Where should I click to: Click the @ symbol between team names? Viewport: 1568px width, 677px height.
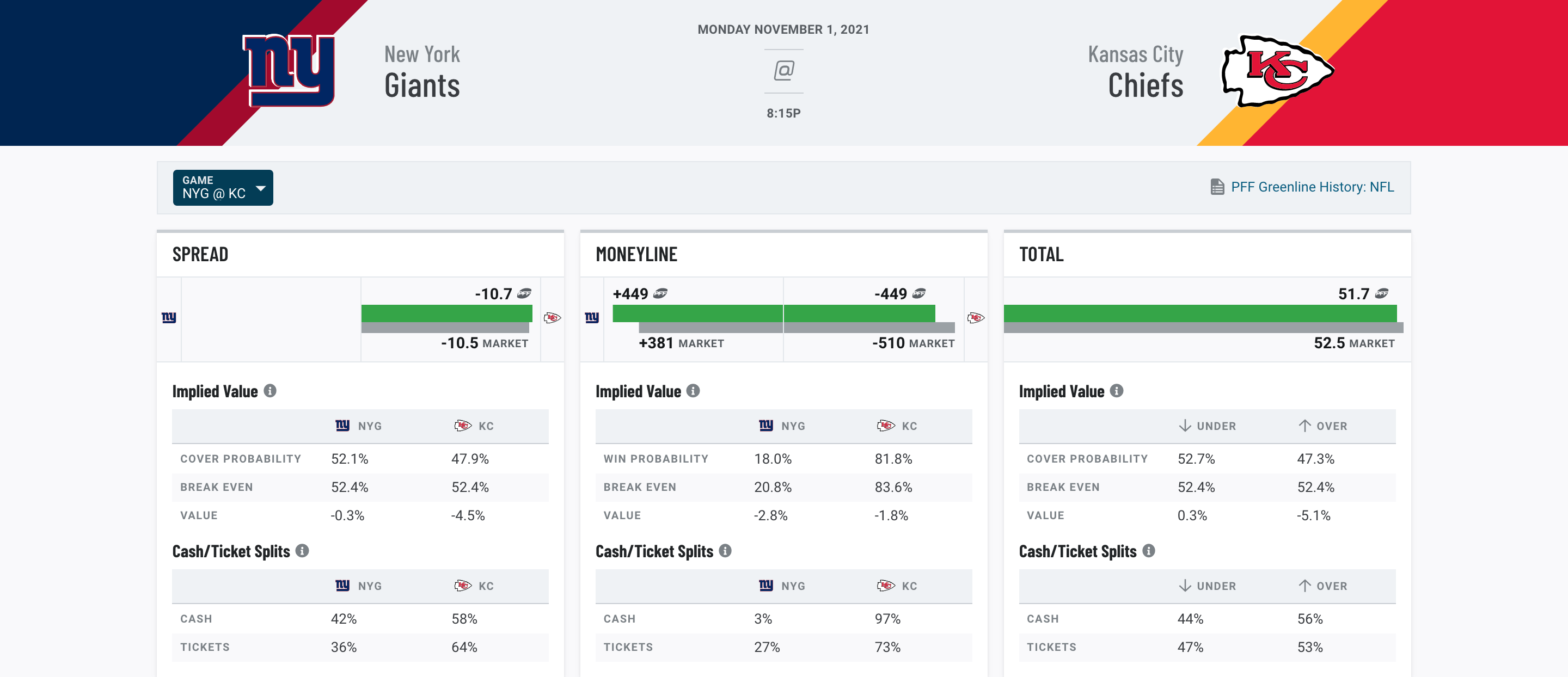[x=783, y=71]
